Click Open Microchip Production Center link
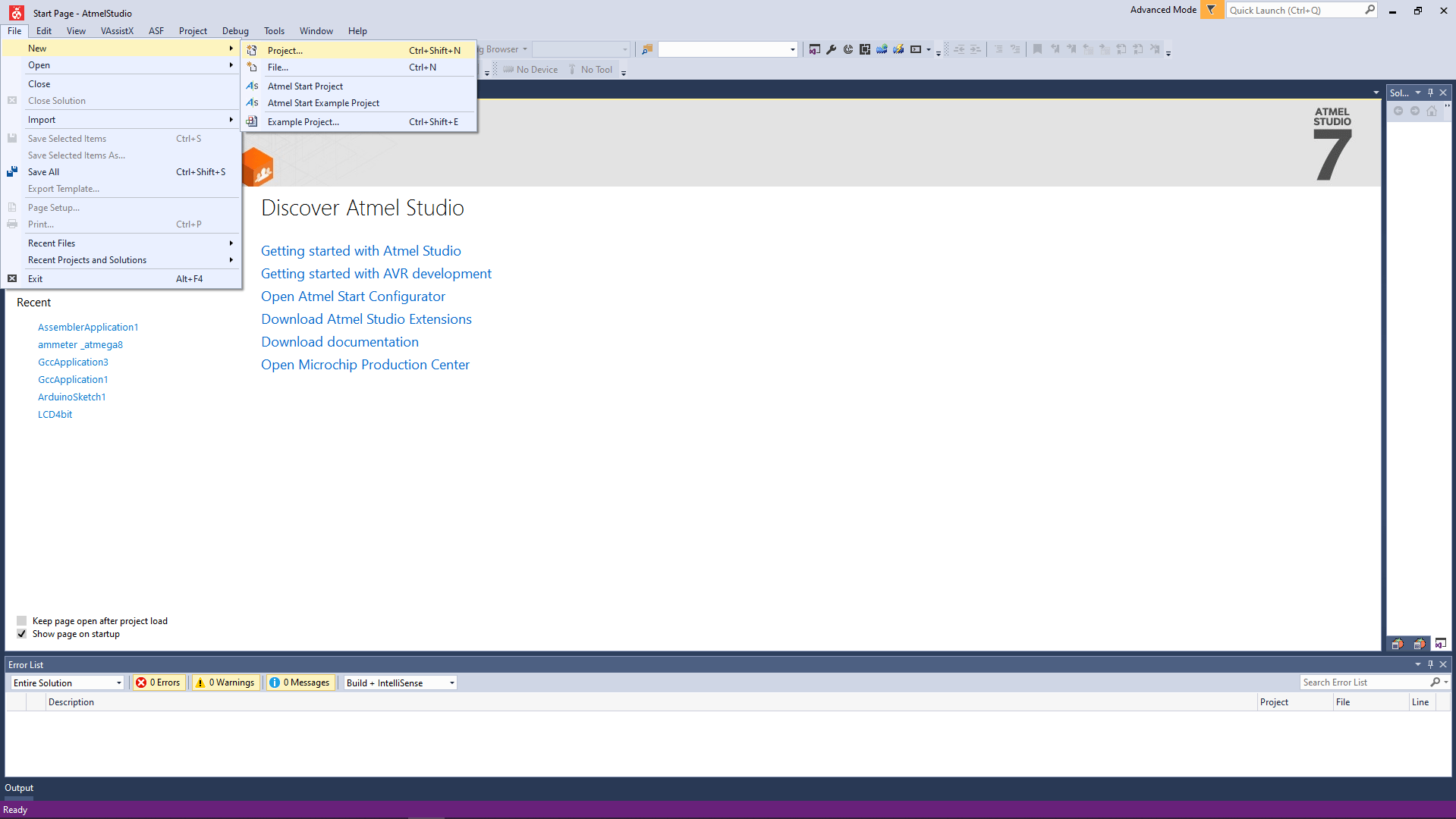The width and height of the screenshot is (1456, 819). point(365,365)
